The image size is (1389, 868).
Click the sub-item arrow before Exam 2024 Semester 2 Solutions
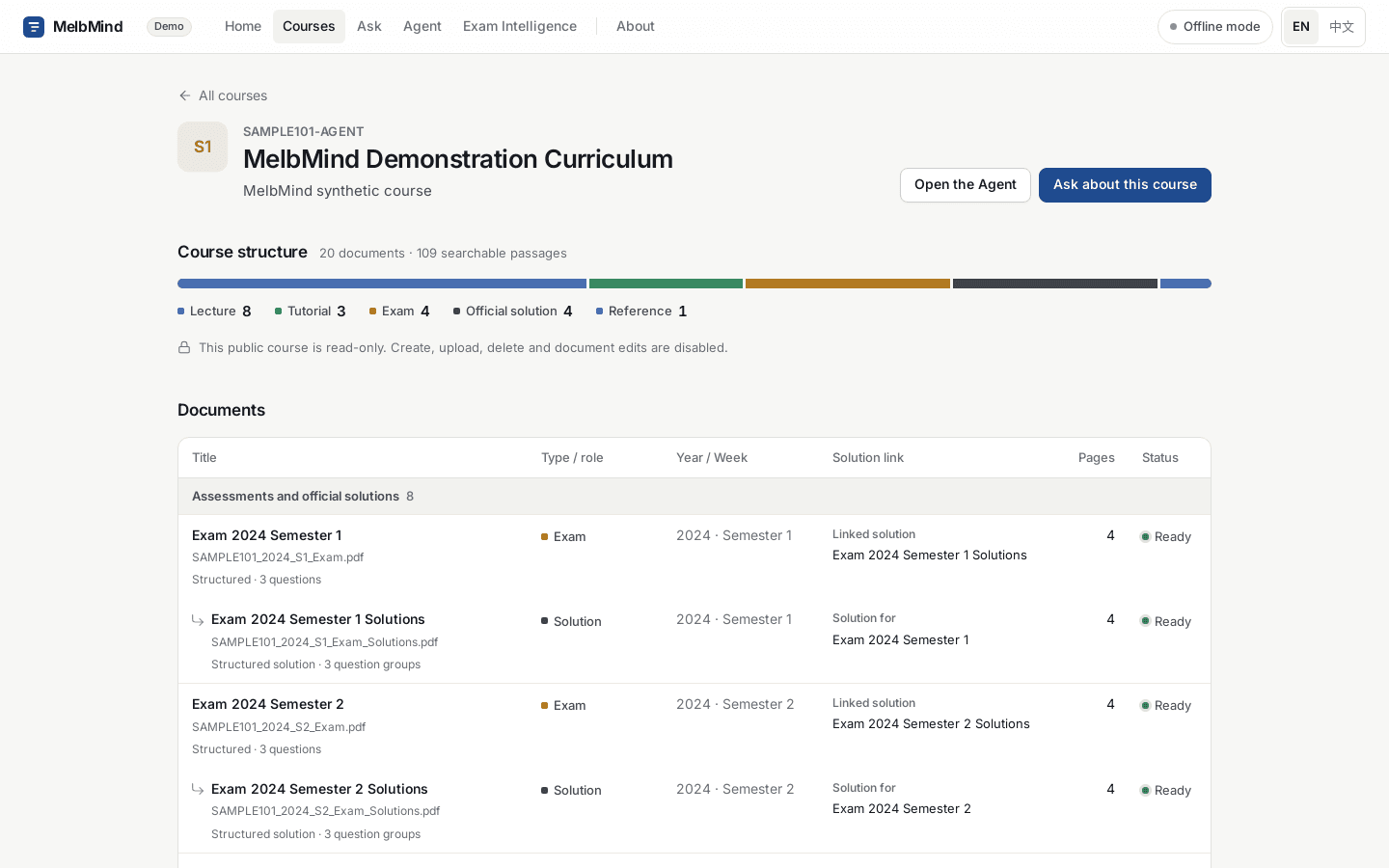click(198, 789)
